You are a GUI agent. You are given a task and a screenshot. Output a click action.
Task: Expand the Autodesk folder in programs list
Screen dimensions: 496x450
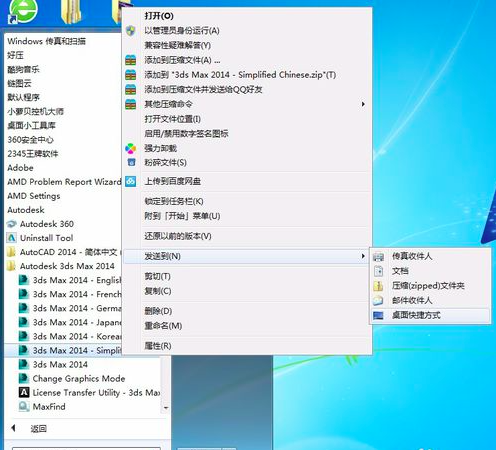[x=26, y=210]
